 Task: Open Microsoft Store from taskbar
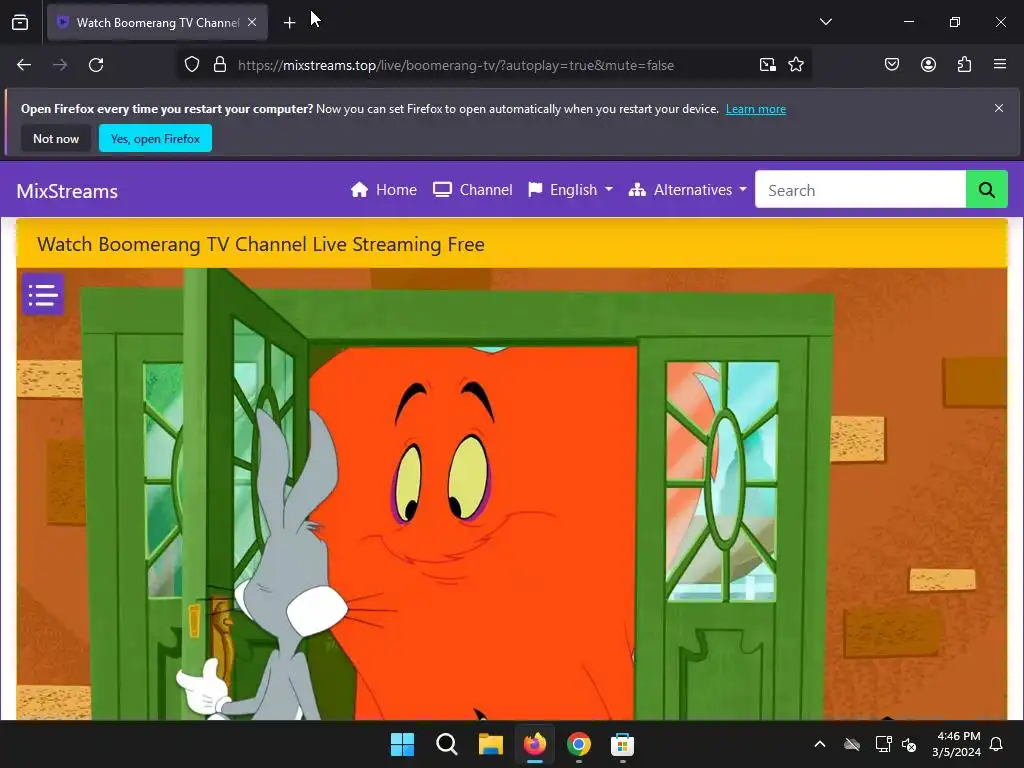click(622, 744)
